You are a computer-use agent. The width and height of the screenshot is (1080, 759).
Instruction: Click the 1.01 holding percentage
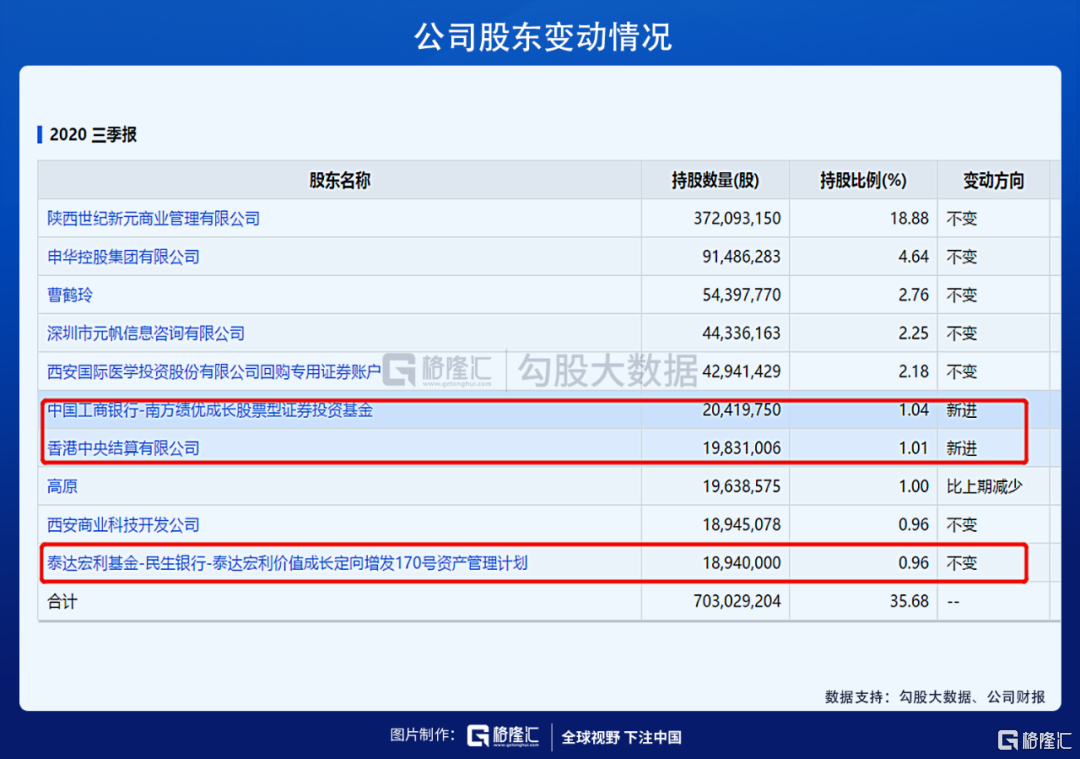913,448
